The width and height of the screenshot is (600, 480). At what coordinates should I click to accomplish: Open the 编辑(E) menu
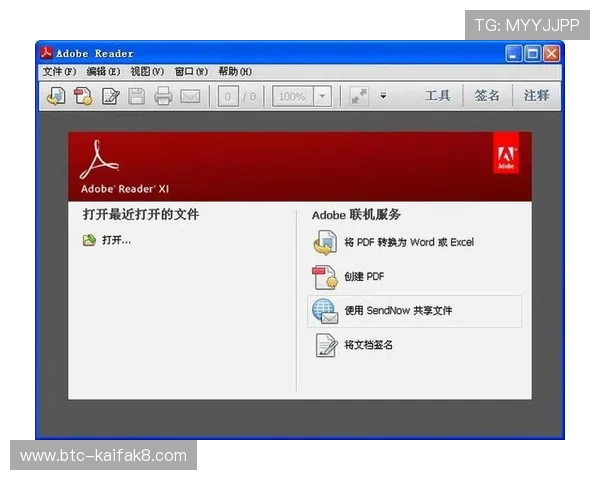[103, 72]
